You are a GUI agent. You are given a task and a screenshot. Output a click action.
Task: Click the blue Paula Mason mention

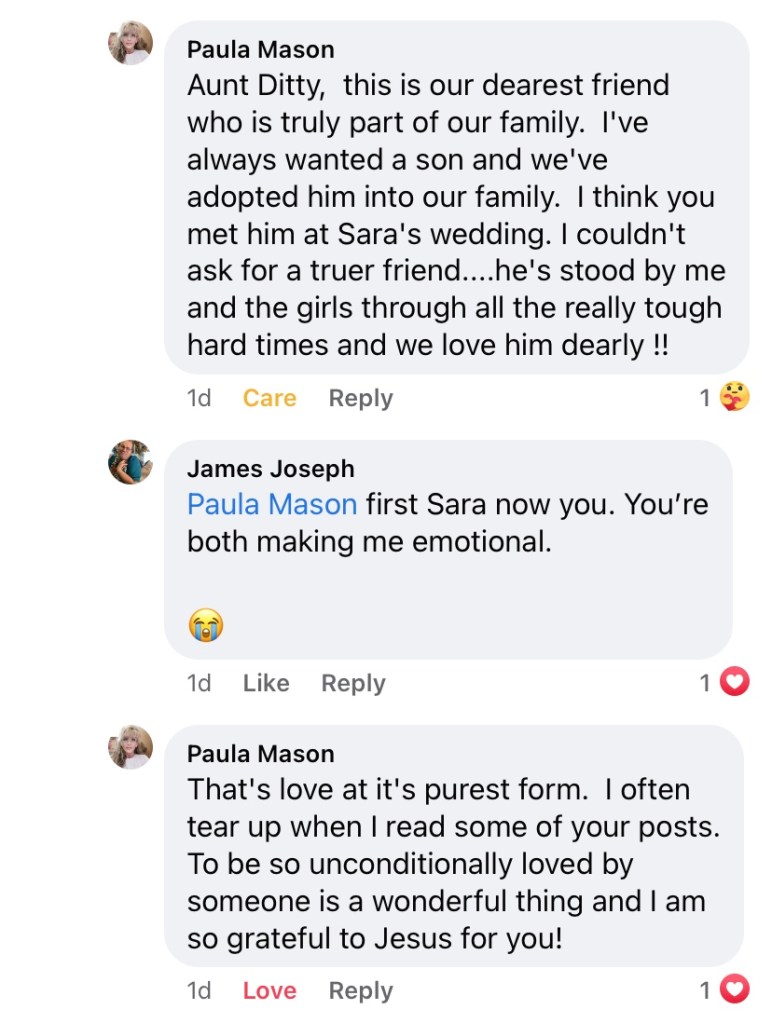pos(271,504)
